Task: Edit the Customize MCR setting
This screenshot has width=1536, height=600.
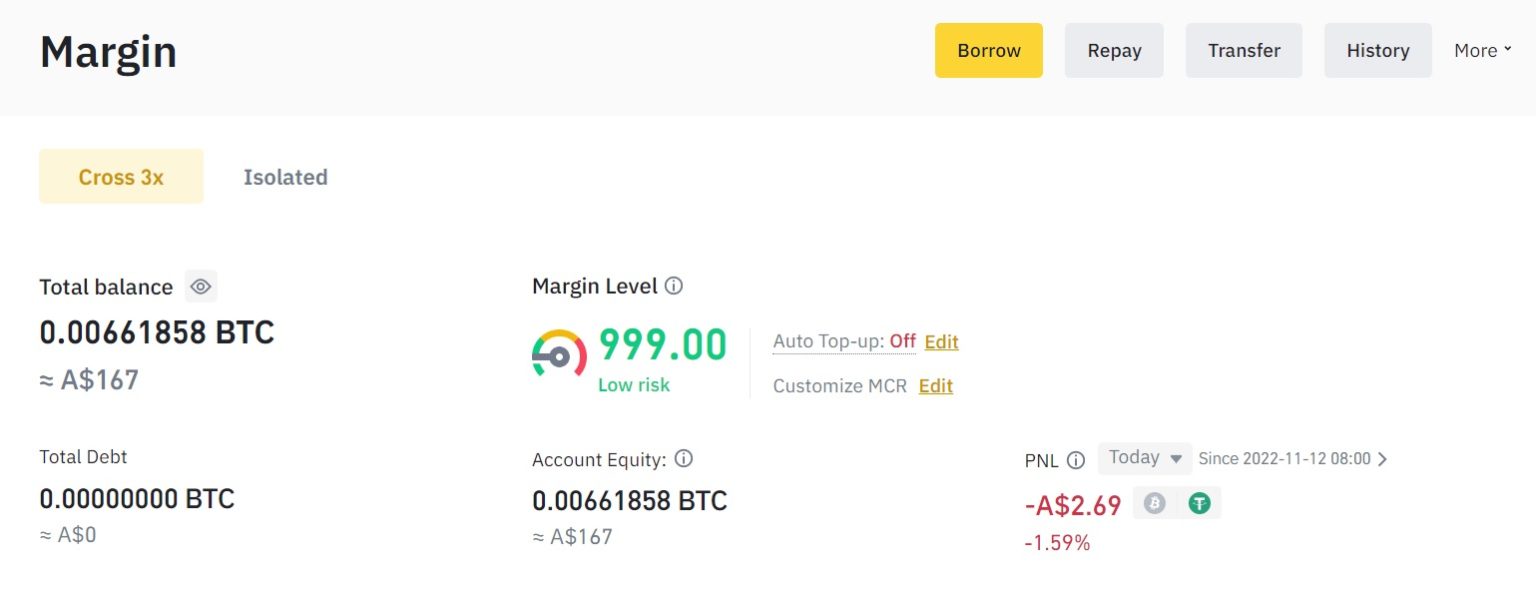Action: [935, 386]
